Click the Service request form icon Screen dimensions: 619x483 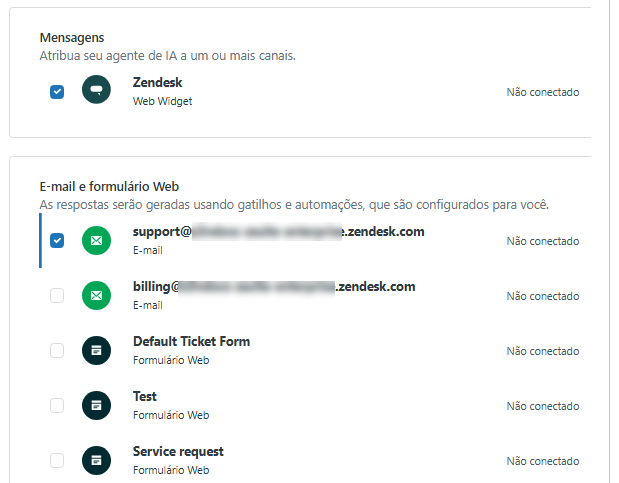97,461
